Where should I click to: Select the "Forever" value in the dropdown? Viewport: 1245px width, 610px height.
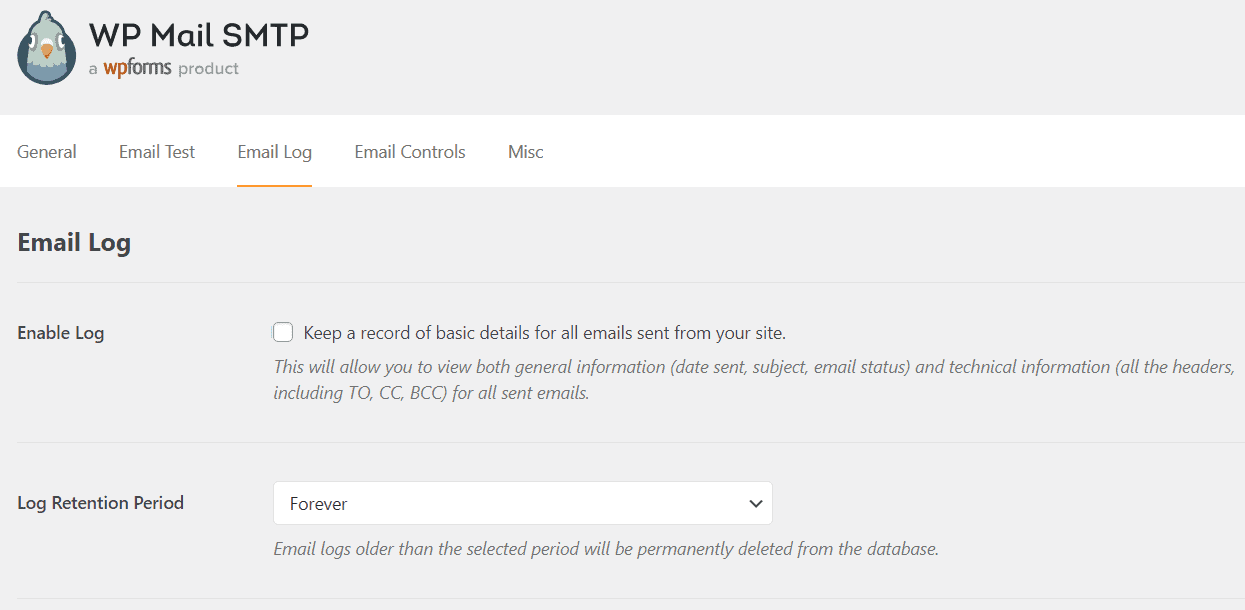tap(319, 504)
